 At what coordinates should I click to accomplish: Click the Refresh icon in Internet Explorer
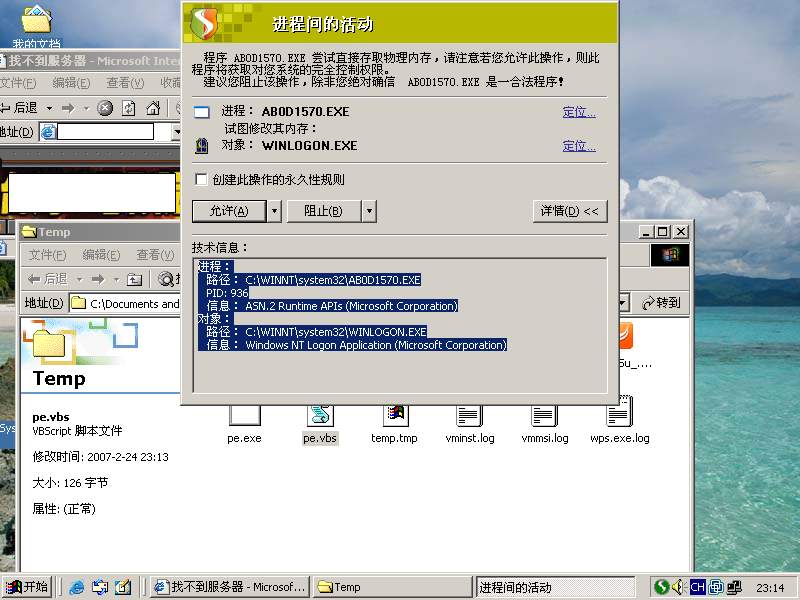(129, 108)
